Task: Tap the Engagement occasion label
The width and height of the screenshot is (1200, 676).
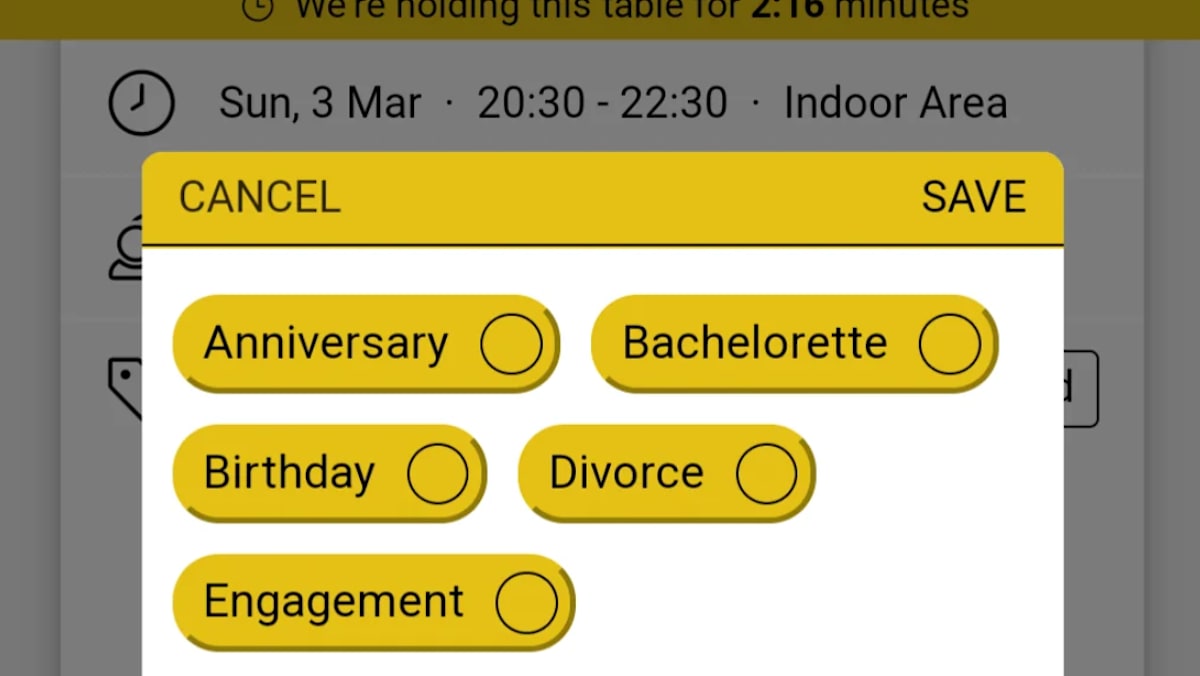Action: click(334, 602)
